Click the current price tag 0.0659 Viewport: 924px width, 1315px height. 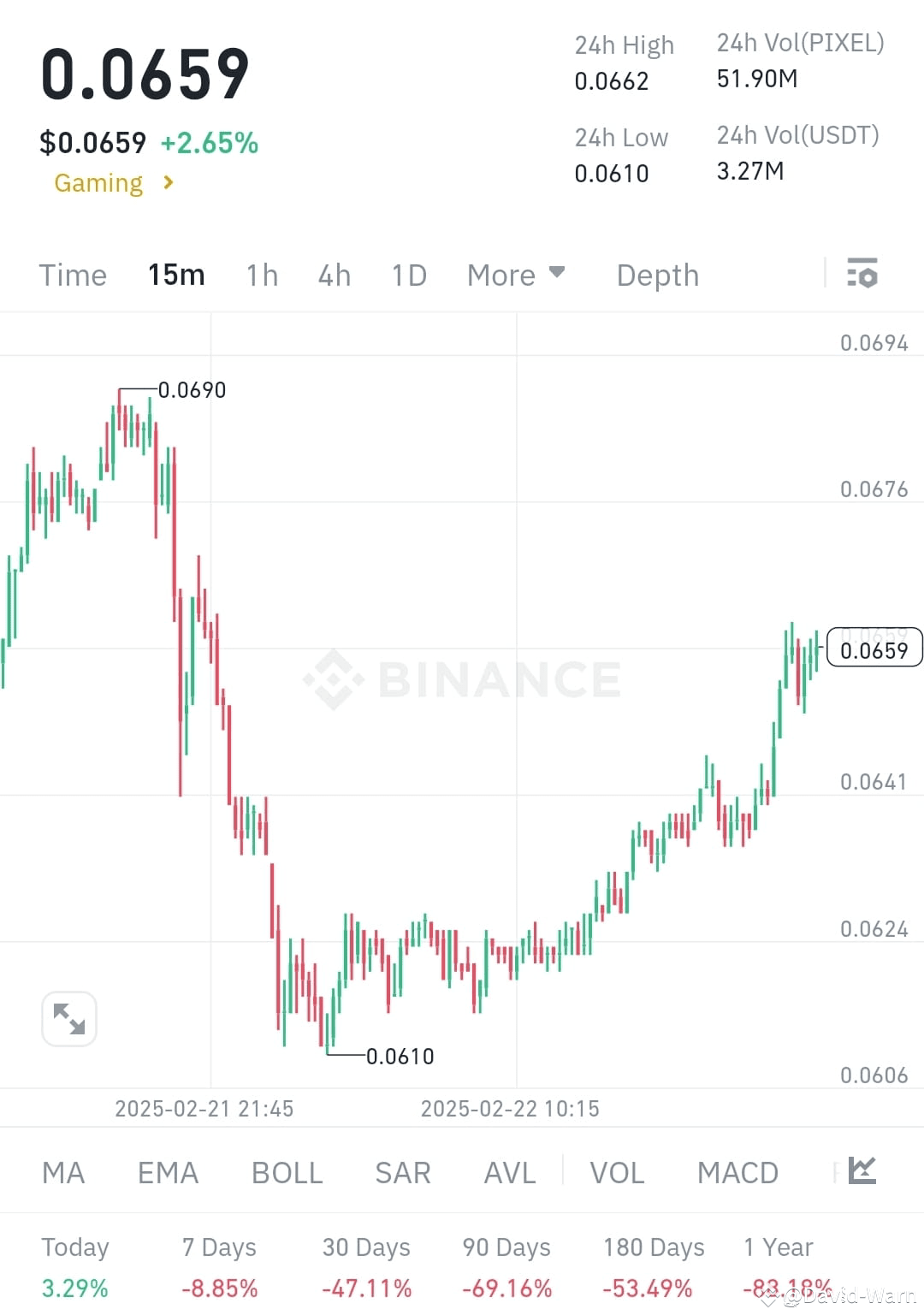click(x=874, y=649)
